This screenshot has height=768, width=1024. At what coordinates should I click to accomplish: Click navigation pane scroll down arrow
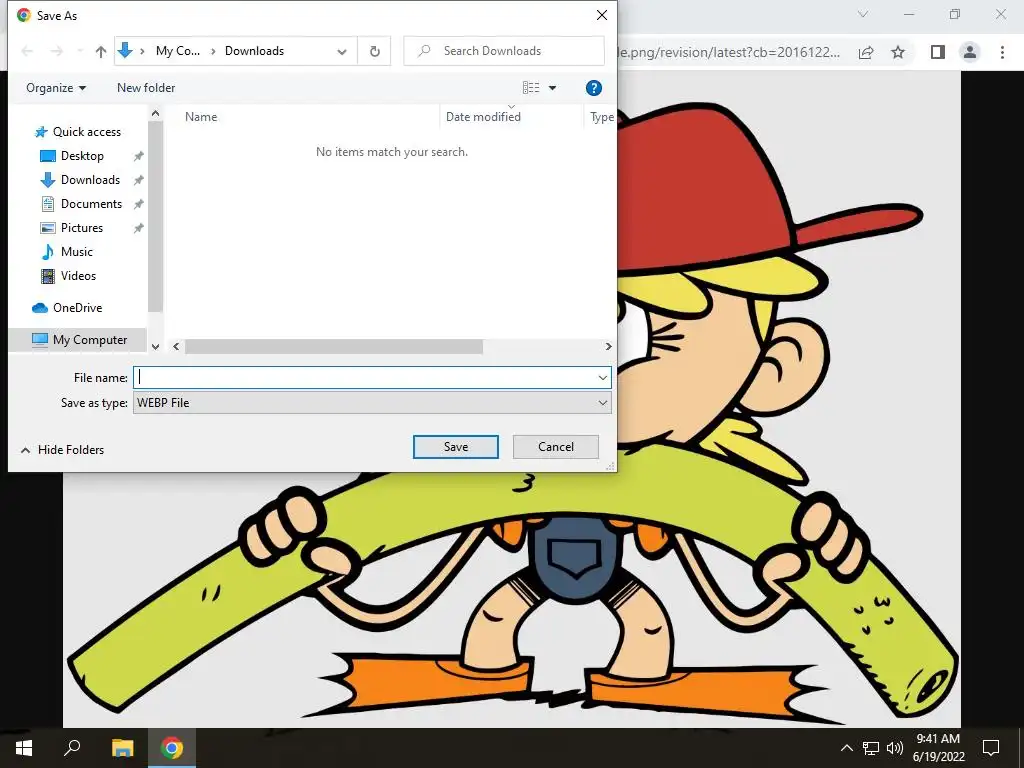pyautogui.click(x=155, y=347)
